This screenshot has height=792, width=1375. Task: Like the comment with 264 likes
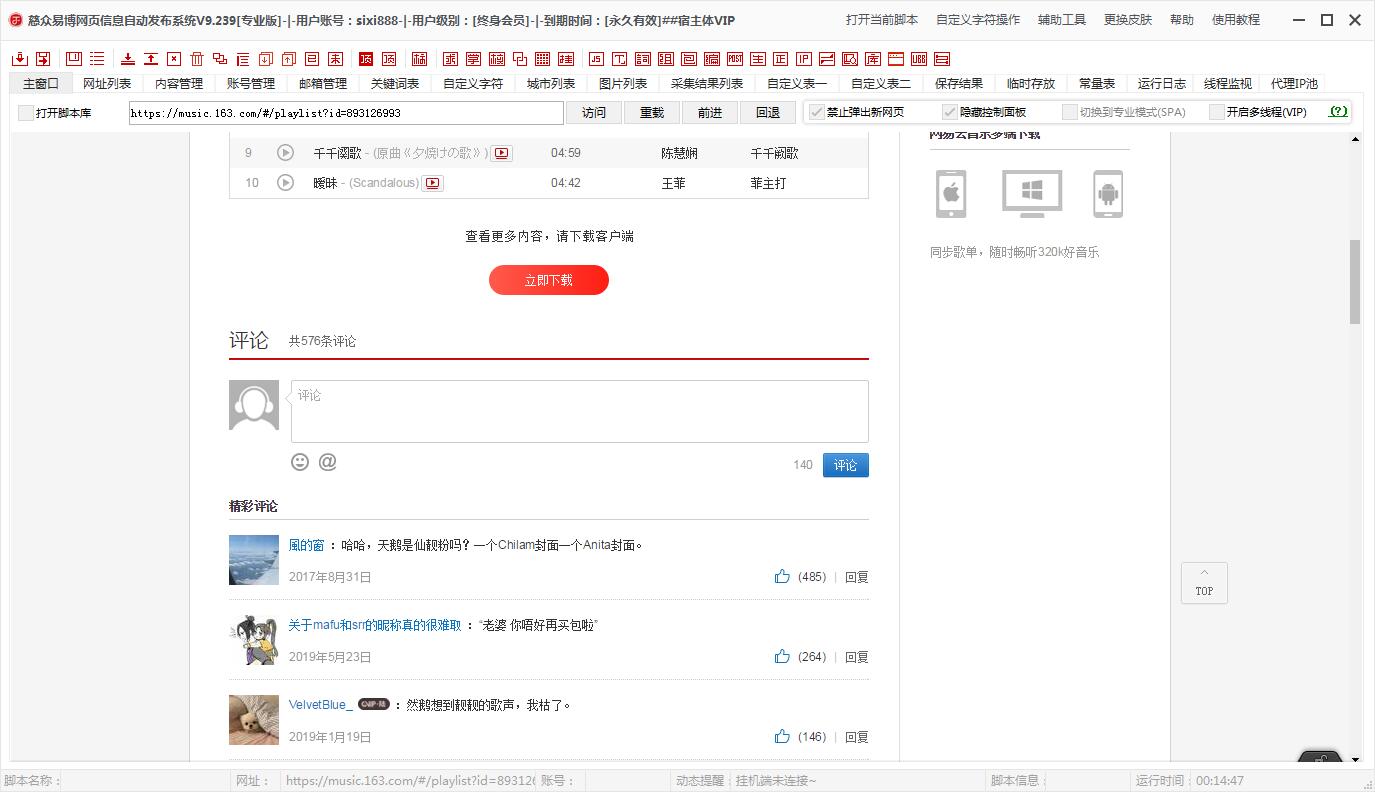pos(782,656)
